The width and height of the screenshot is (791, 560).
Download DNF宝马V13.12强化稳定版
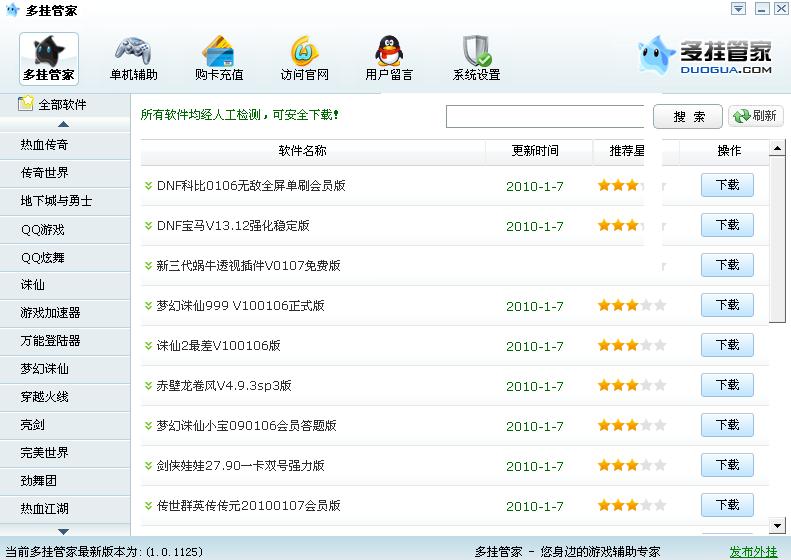[x=727, y=225]
